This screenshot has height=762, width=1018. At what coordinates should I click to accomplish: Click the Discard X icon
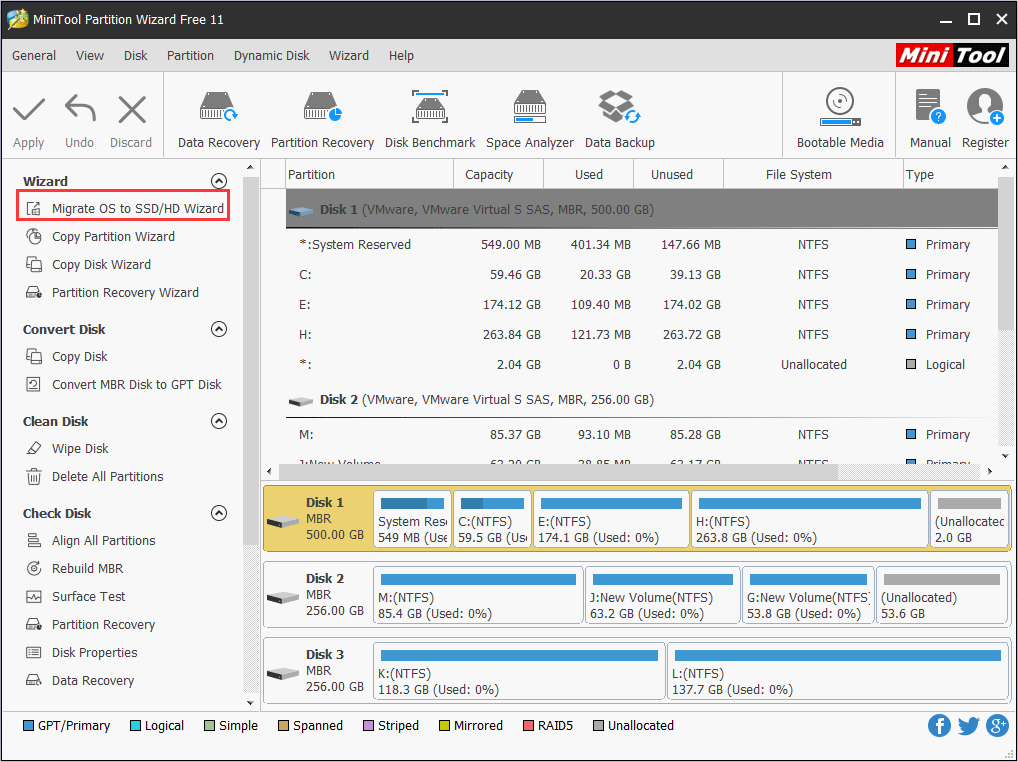point(132,109)
